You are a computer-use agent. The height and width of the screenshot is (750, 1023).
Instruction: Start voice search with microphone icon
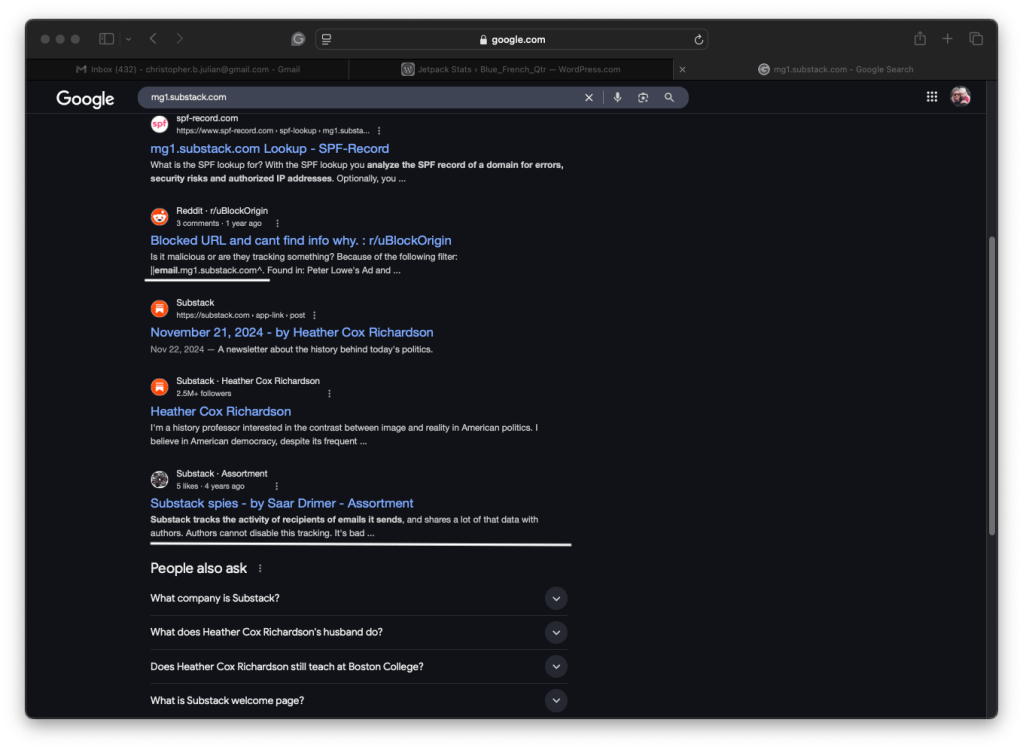[617, 97]
